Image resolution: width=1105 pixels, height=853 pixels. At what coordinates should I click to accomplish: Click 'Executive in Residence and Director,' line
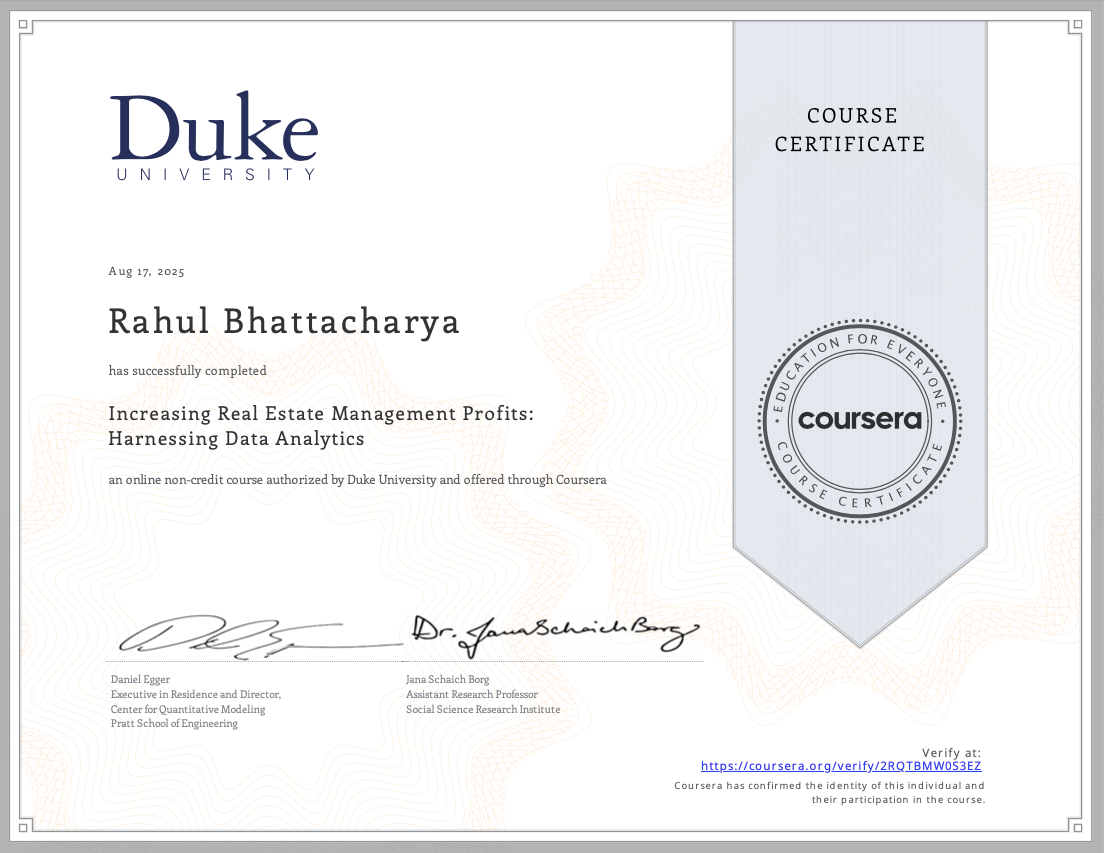tap(196, 694)
